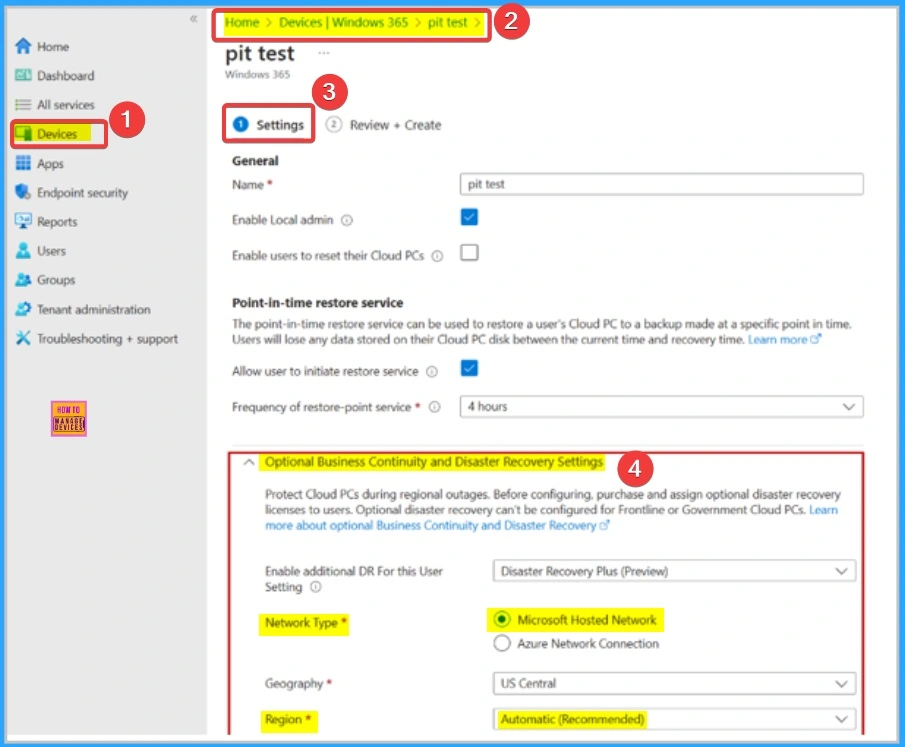Check Enable users to reset their Cloud PCs
The height and width of the screenshot is (747, 905).
coord(469,252)
